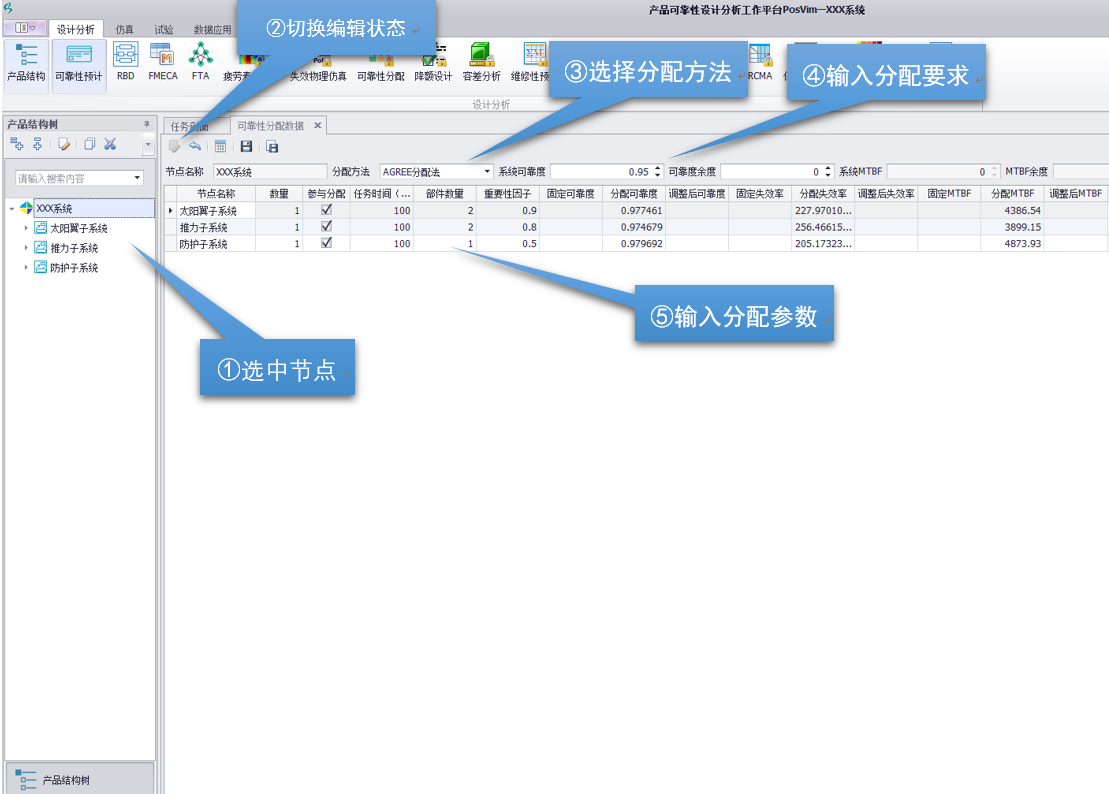Click the calculator grid icon in data toolbar
Viewport: 1109px width, 794px height.
point(221,146)
